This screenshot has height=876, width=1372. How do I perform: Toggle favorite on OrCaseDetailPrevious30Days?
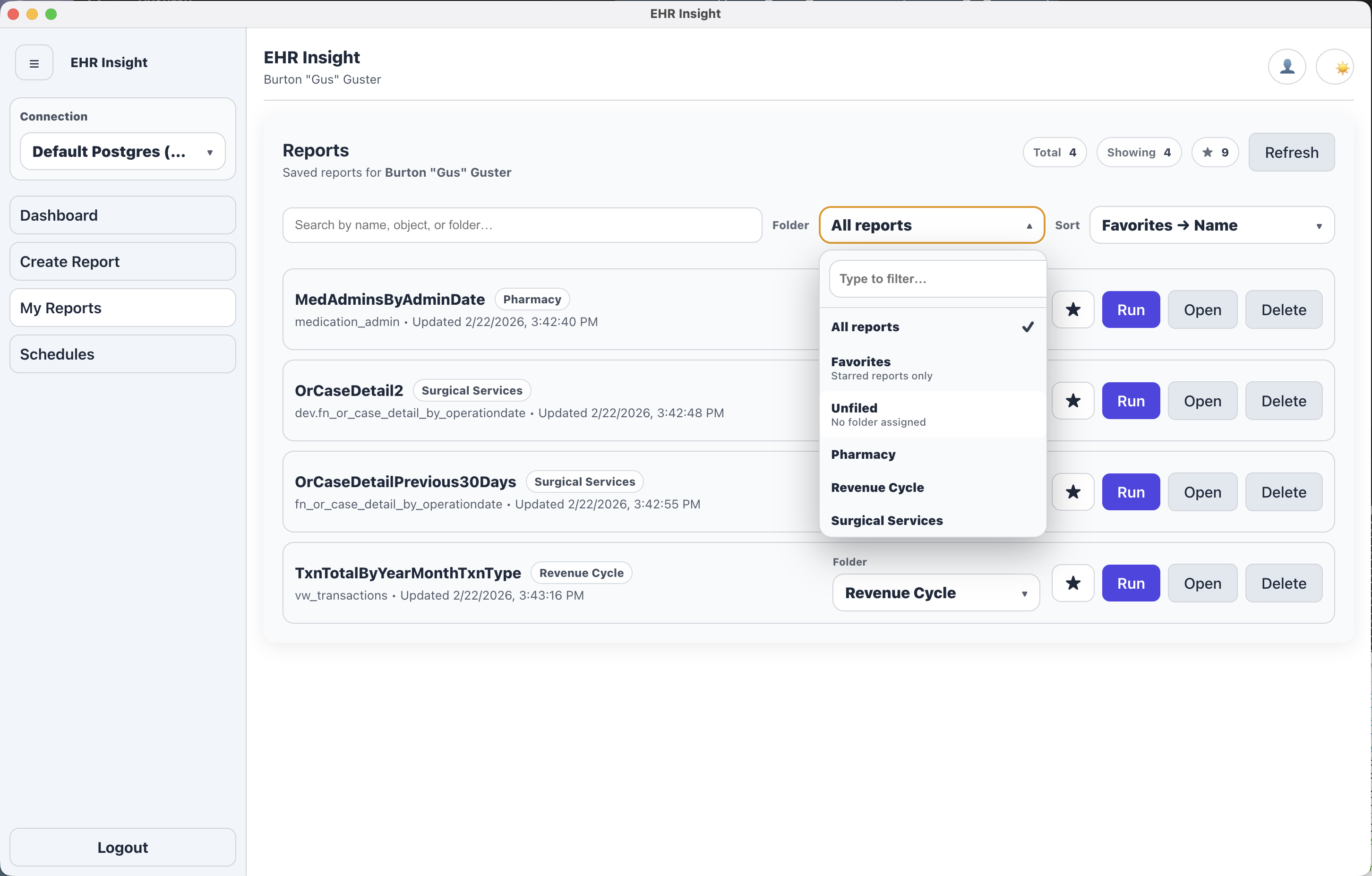pos(1073,491)
